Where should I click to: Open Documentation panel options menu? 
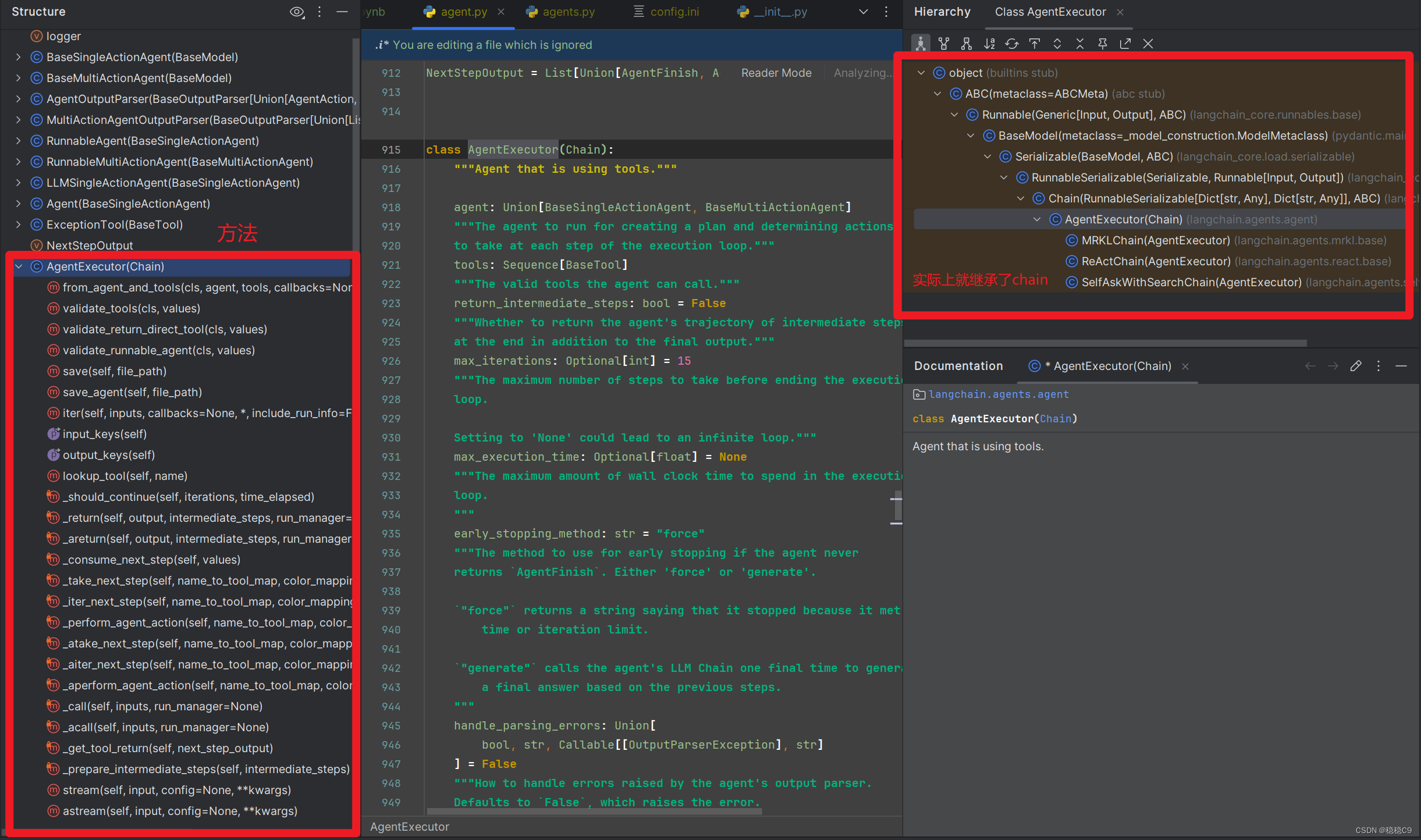[x=1379, y=366]
